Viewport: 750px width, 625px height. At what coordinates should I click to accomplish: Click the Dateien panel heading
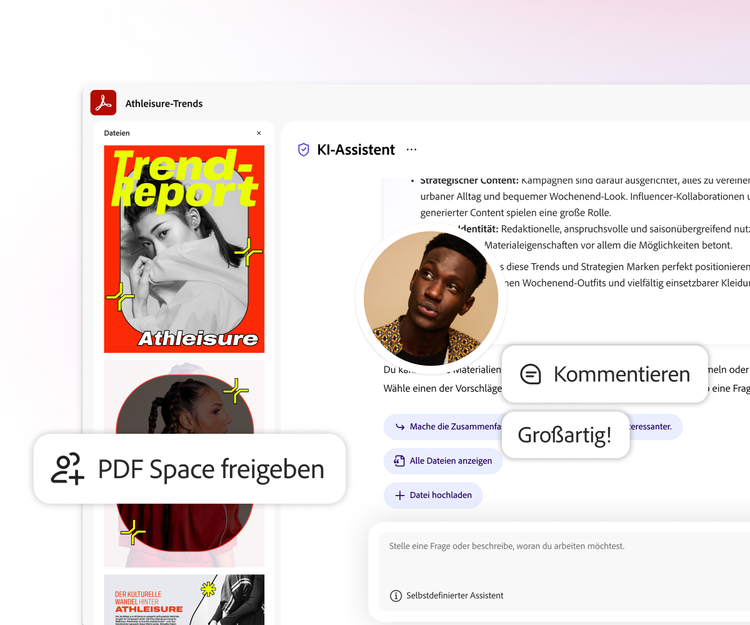(x=117, y=133)
